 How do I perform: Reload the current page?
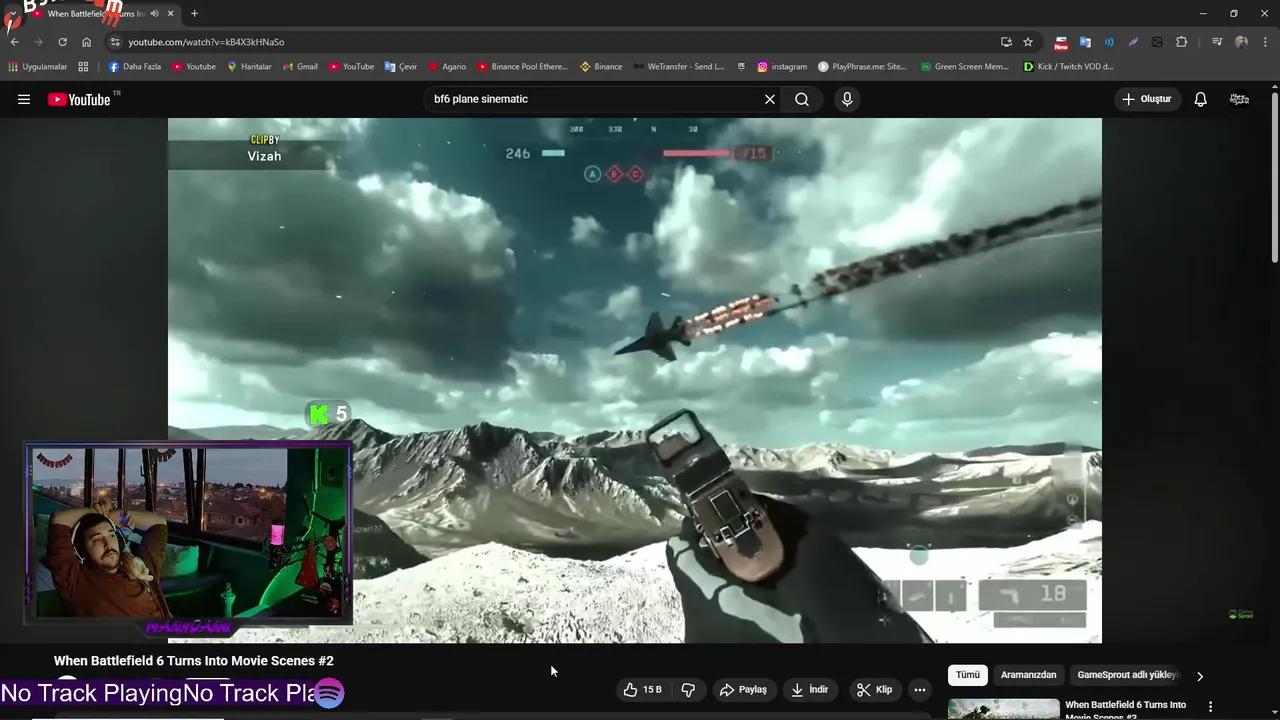(x=63, y=42)
